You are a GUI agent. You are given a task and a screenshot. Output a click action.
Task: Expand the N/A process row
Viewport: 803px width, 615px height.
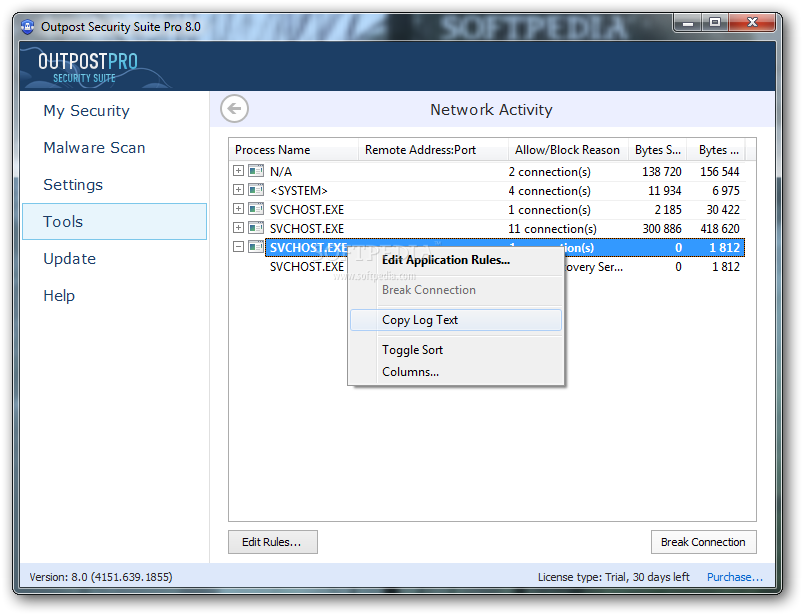click(x=238, y=171)
